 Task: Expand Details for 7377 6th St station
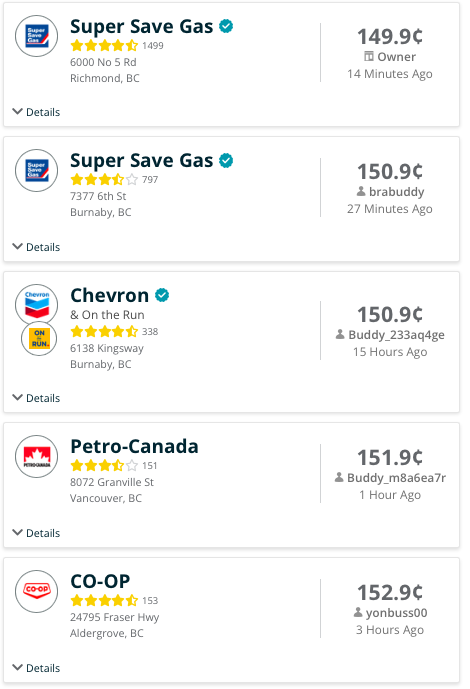36,247
